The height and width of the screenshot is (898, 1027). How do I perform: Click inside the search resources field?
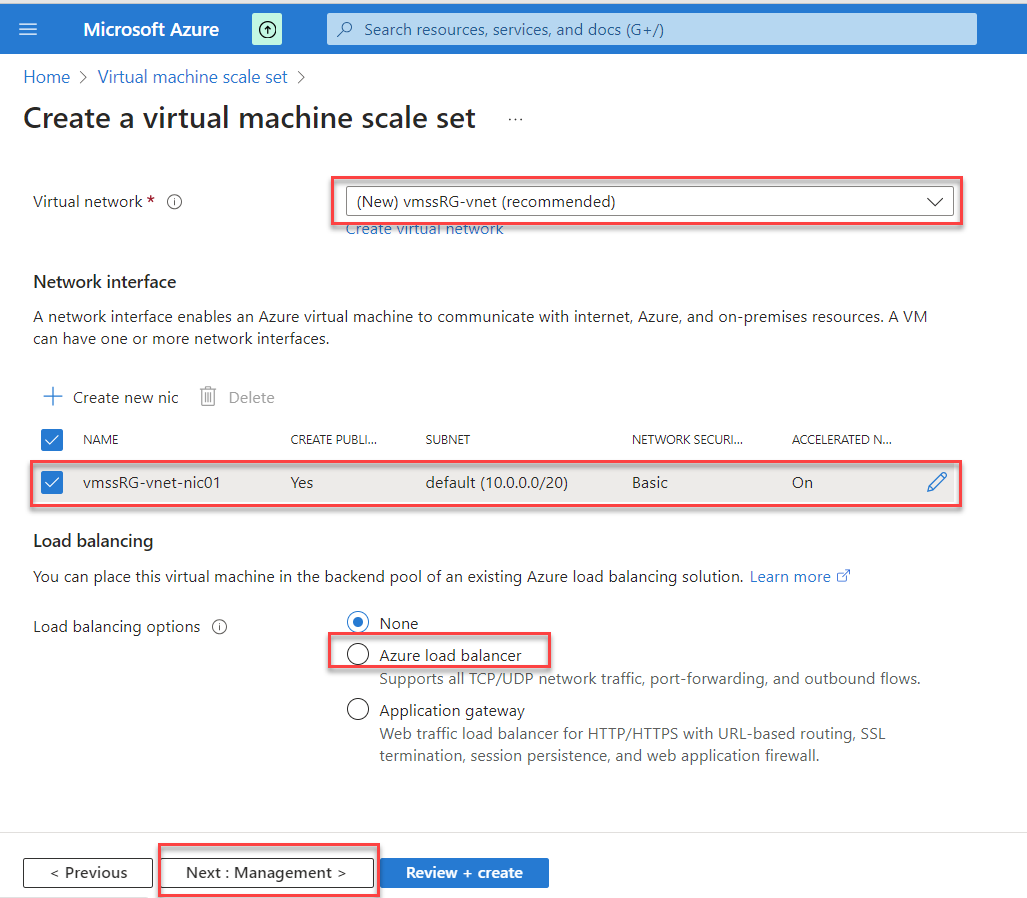(x=650, y=28)
